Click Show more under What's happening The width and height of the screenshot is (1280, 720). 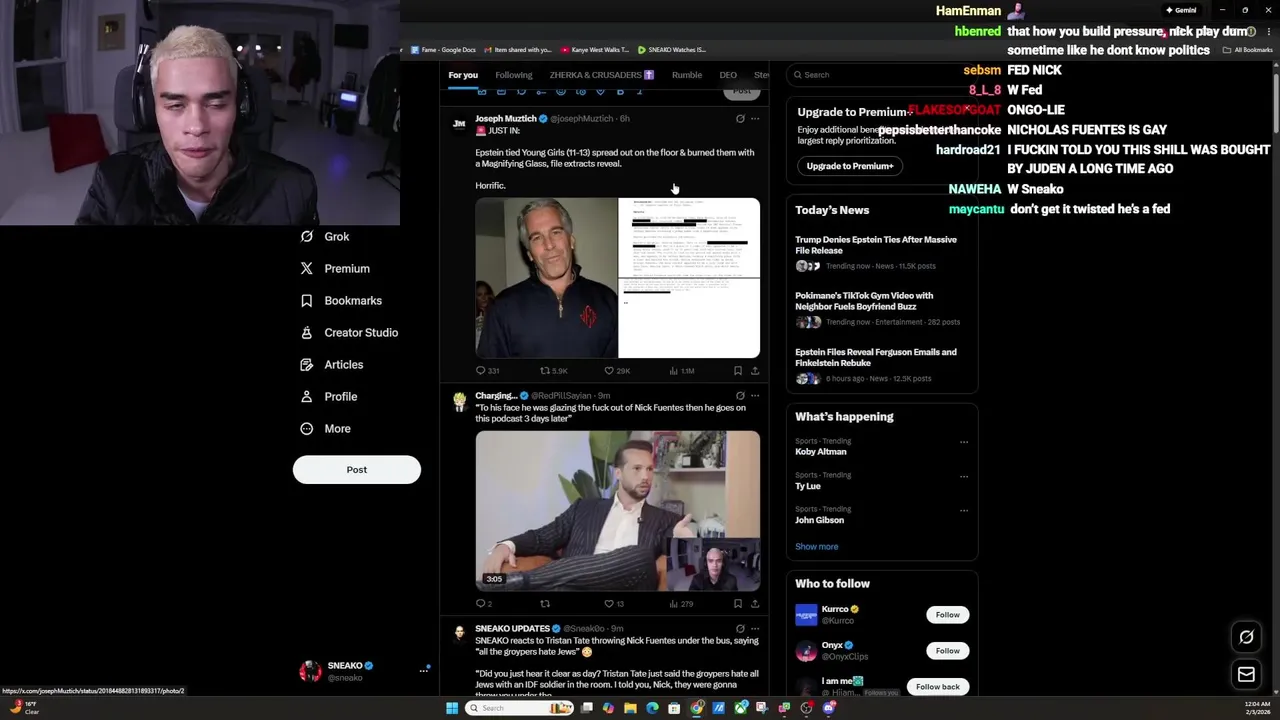tap(817, 547)
